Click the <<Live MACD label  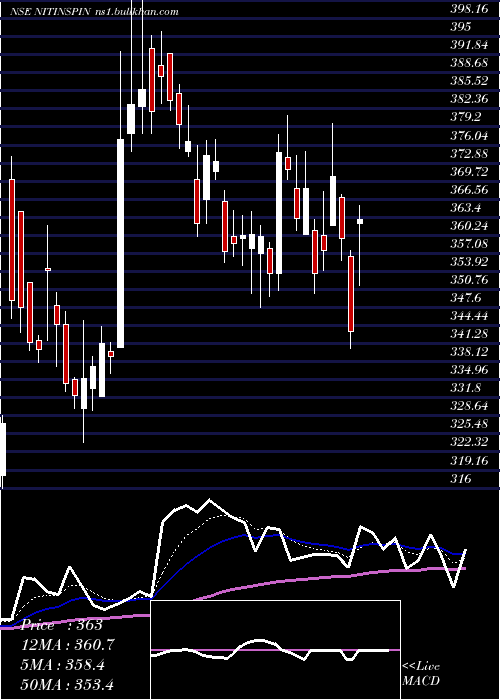pos(421,673)
